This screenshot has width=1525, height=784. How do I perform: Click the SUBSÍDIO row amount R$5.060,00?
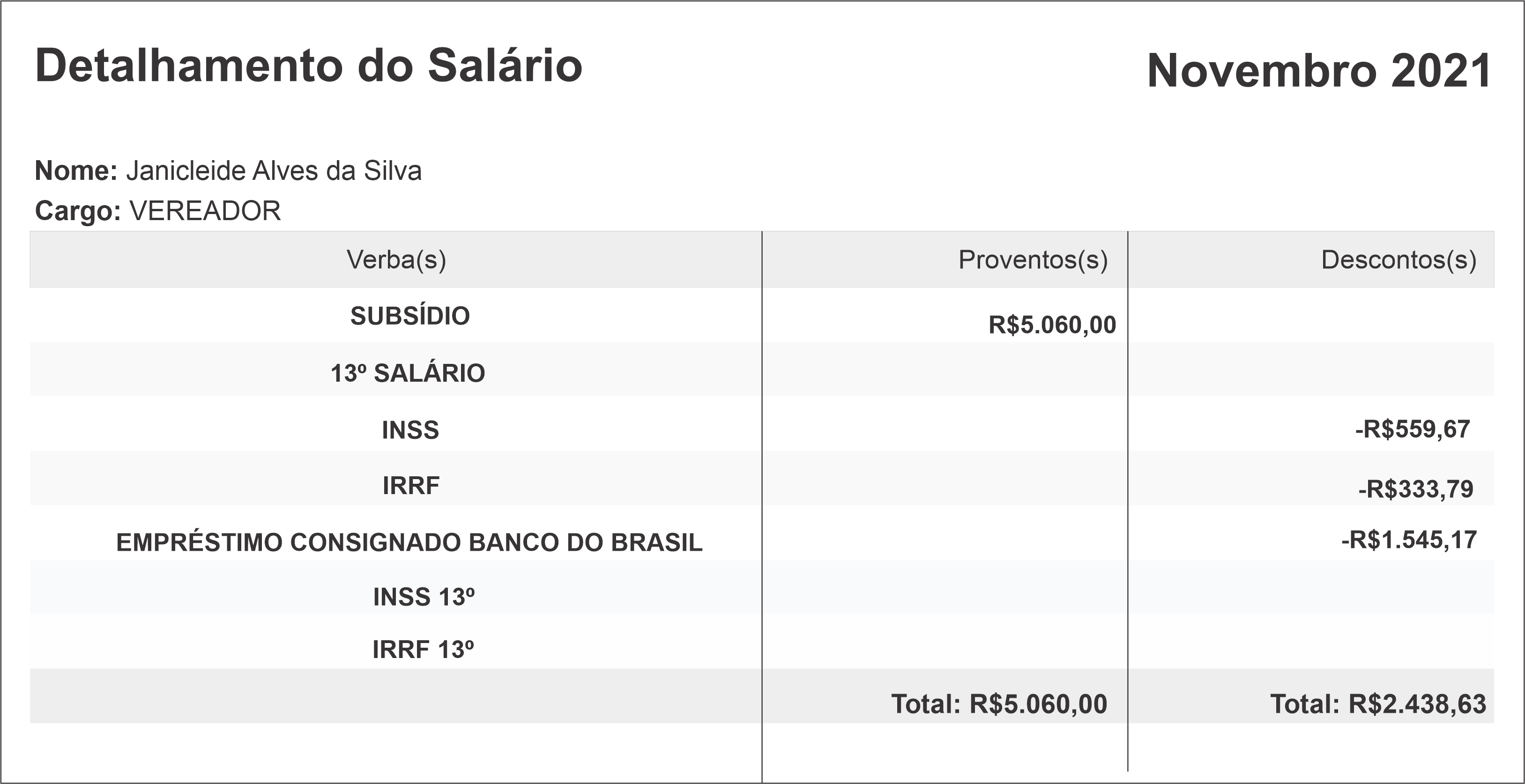tap(1052, 325)
